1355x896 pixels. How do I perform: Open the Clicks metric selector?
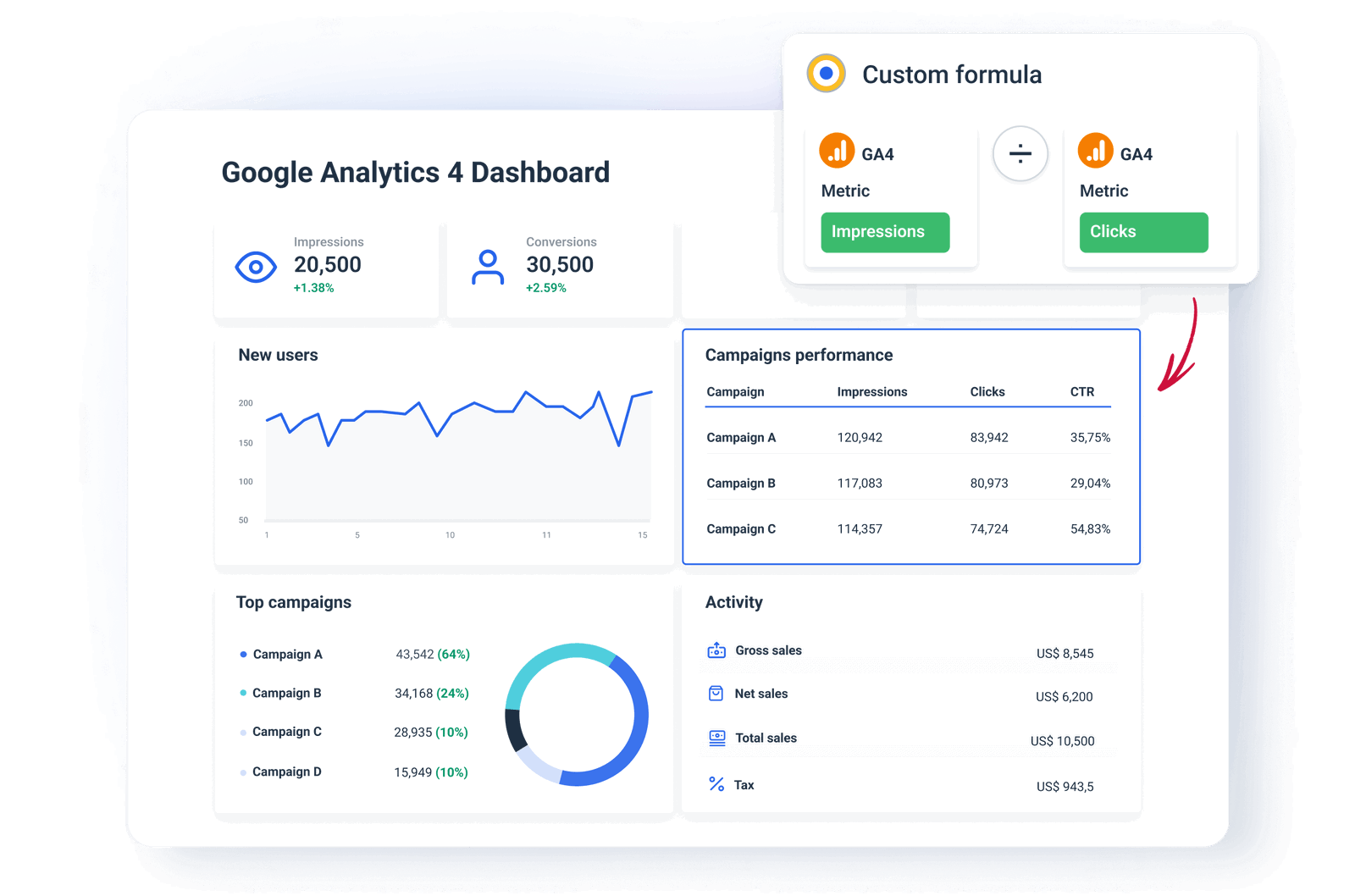[x=1143, y=232]
